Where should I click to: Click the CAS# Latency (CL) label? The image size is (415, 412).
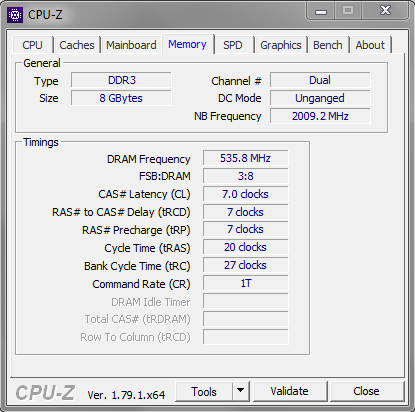(144, 194)
